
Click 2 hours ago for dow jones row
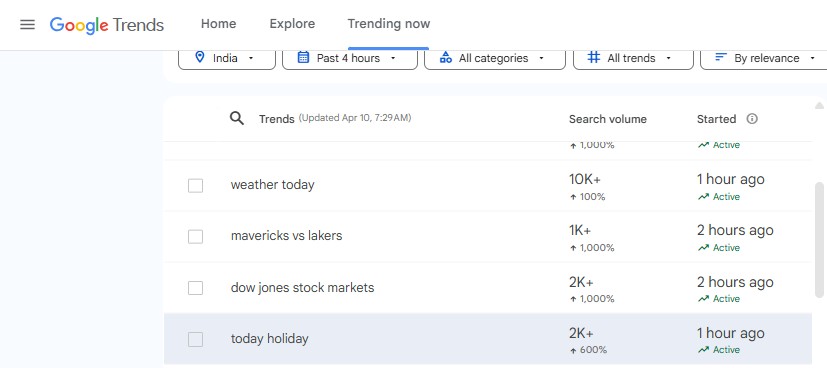click(735, 282)
